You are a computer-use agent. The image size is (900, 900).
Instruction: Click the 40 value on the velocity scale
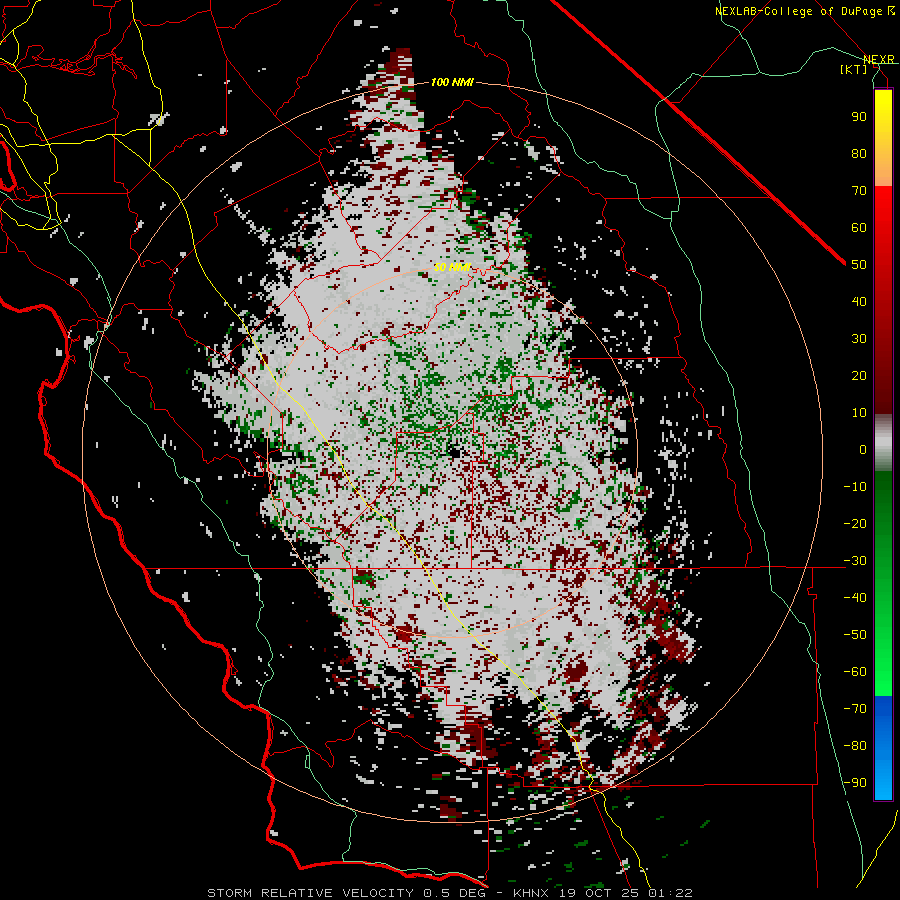coord(859,301)
